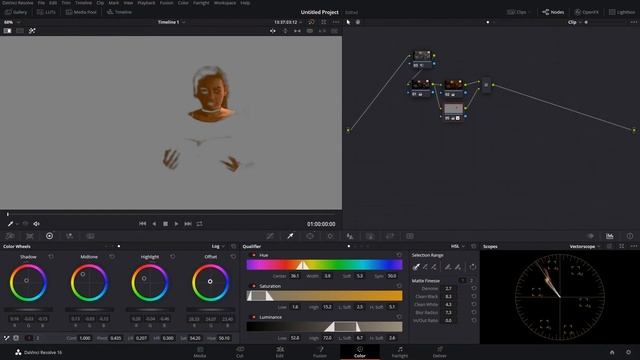Image resolution: width=640 pixels, height=360 pixels.
Task: Open the File menu
Action: pos(41,3)
